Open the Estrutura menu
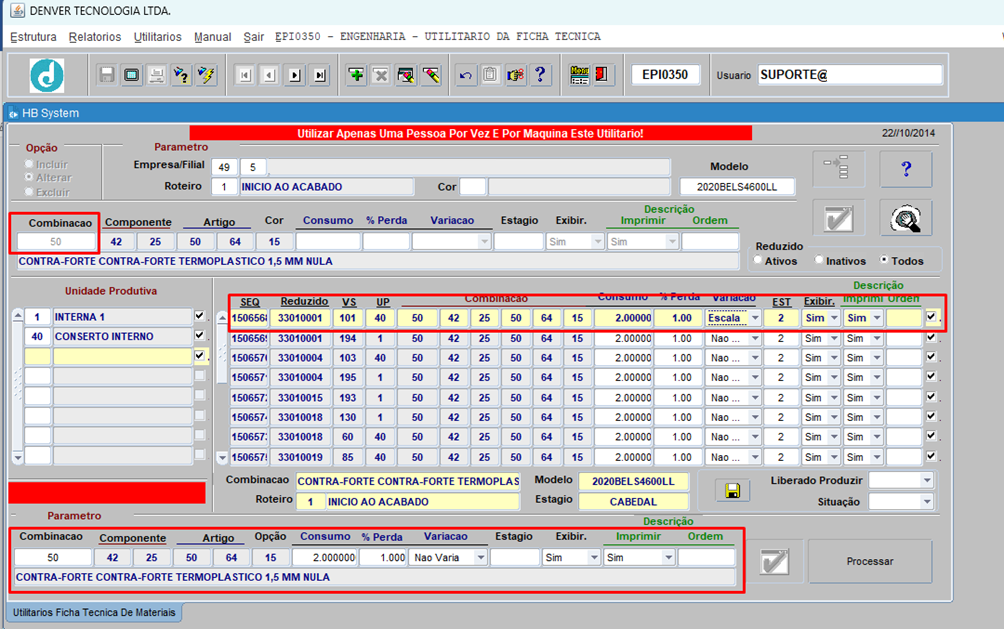This screenshot has height=629, width=1004. [x=33, y=37]
